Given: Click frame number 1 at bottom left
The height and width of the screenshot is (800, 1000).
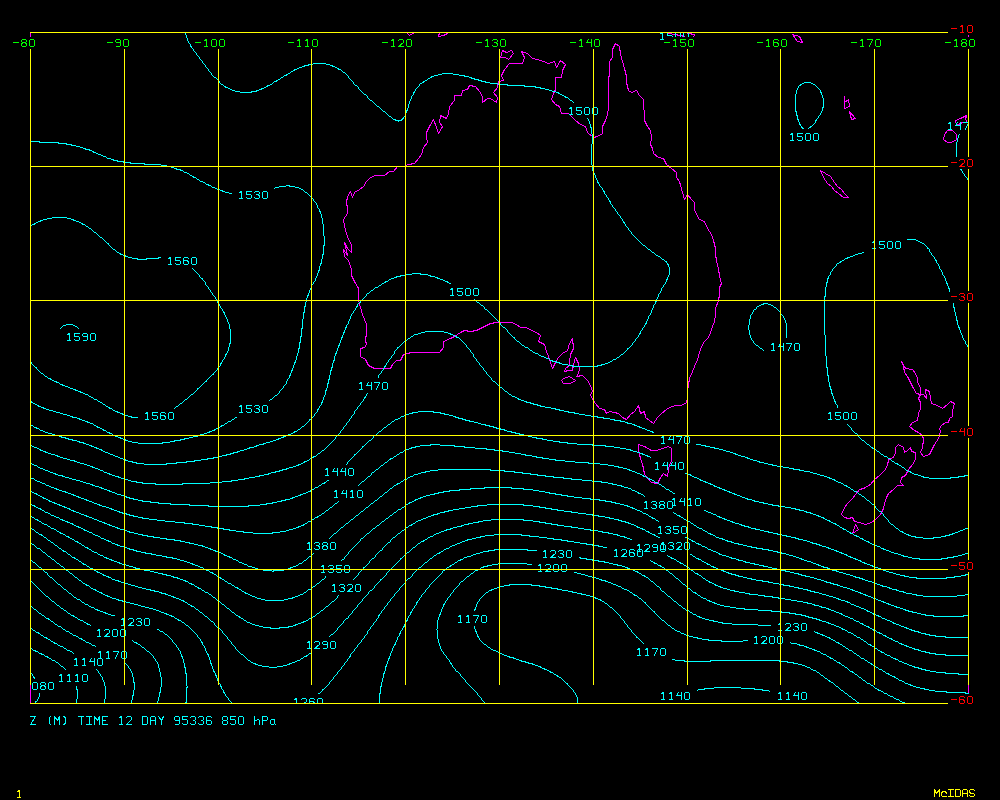Looking at the screenshot, I should 18,793.
